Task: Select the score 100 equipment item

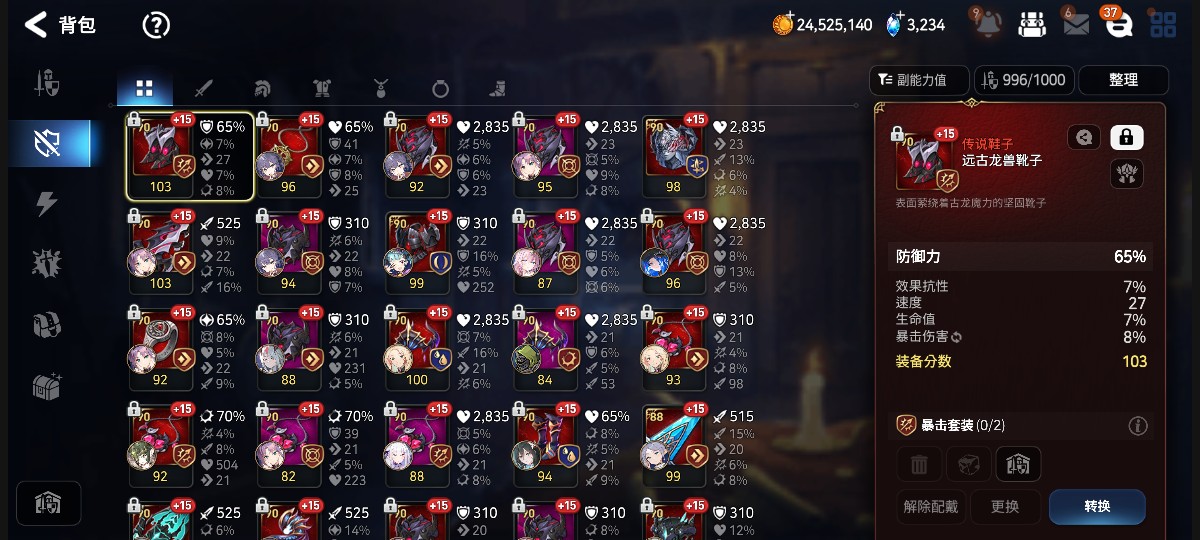Action: [x=417, y=347]
